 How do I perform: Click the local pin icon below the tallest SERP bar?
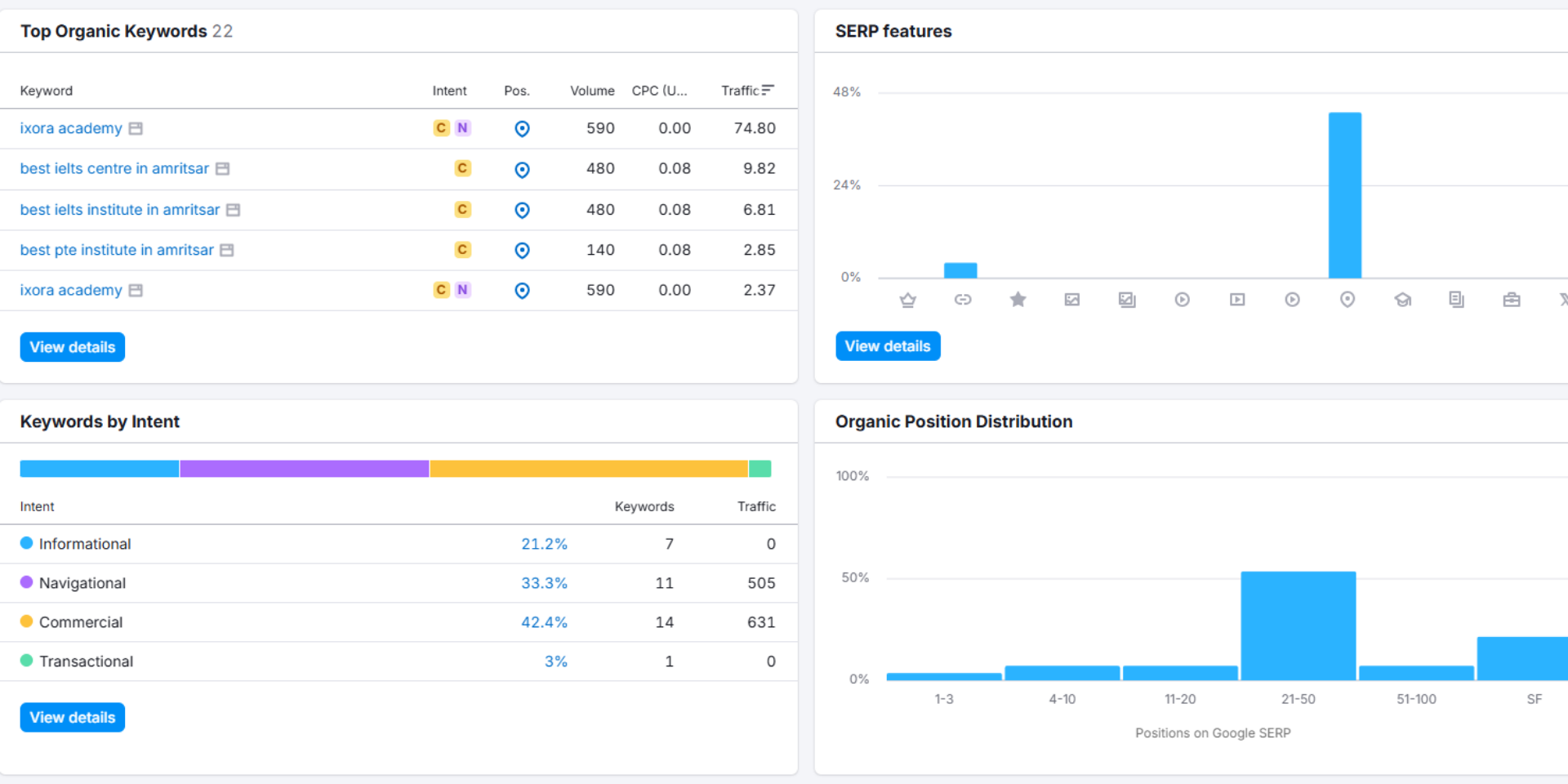[x=1347, y=300]
